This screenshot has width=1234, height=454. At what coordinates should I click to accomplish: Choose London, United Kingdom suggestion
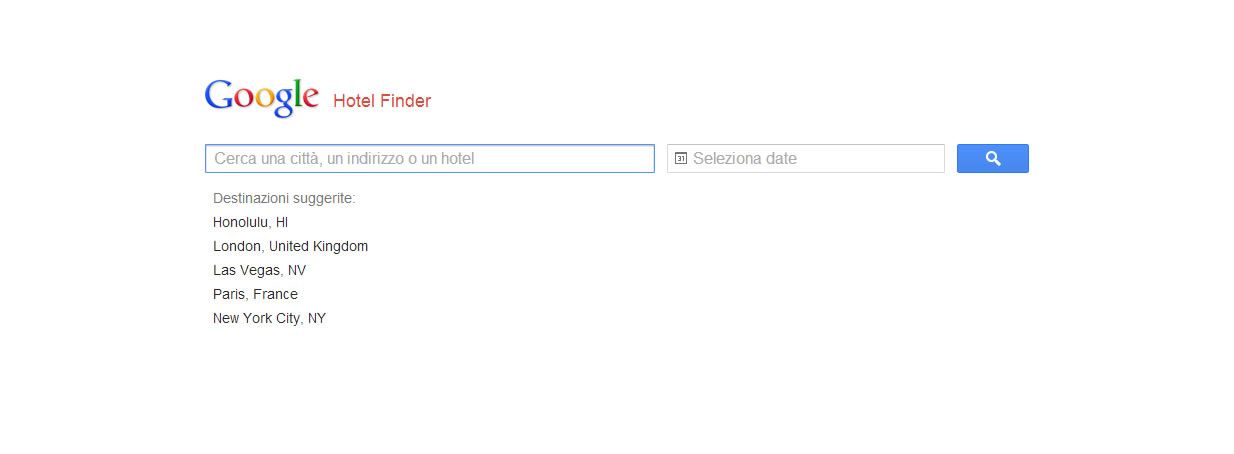coord(290,246)
